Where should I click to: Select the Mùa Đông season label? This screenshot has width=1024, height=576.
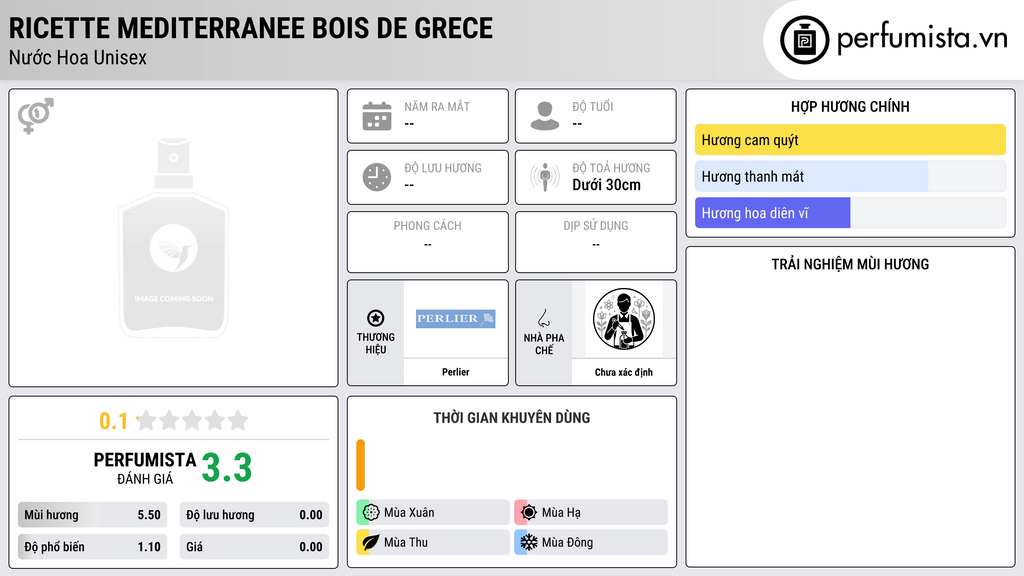tap(567, 542)
